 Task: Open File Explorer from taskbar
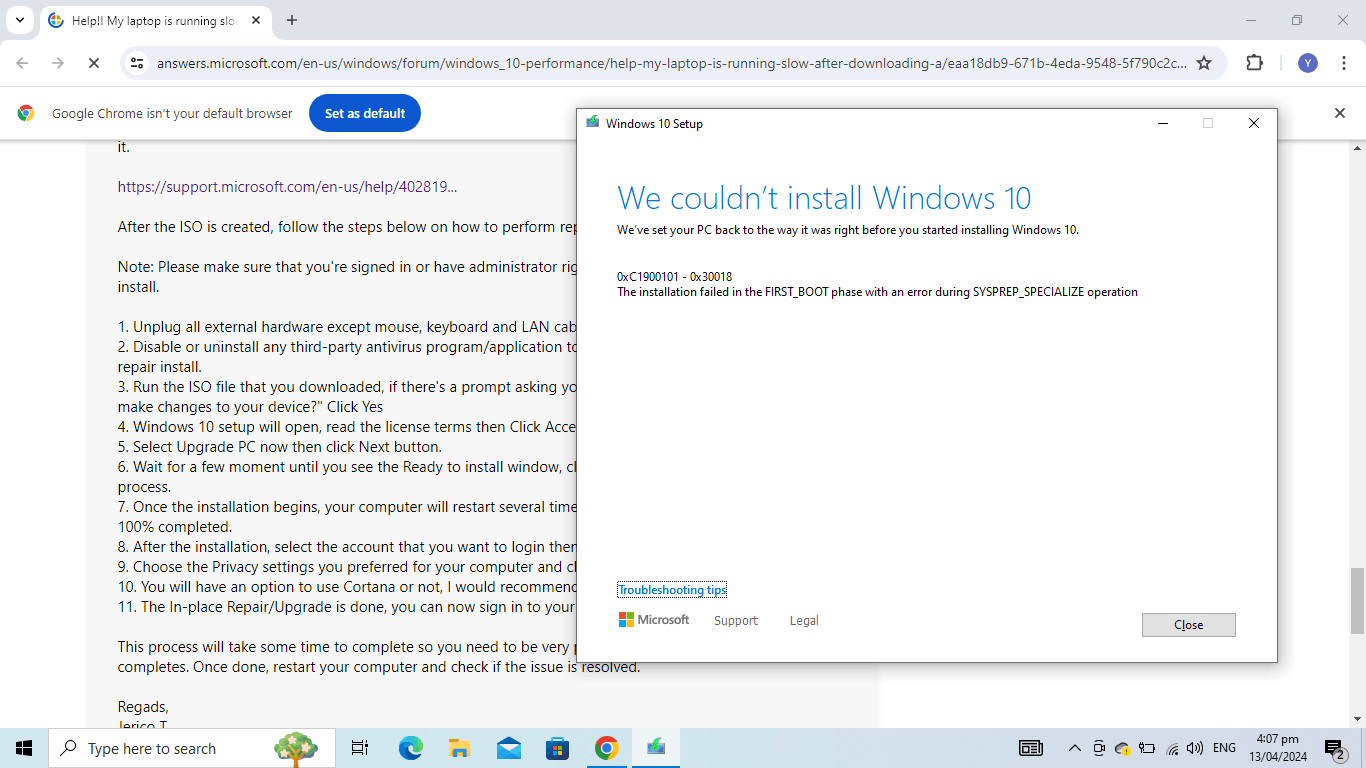click(459, 748)
